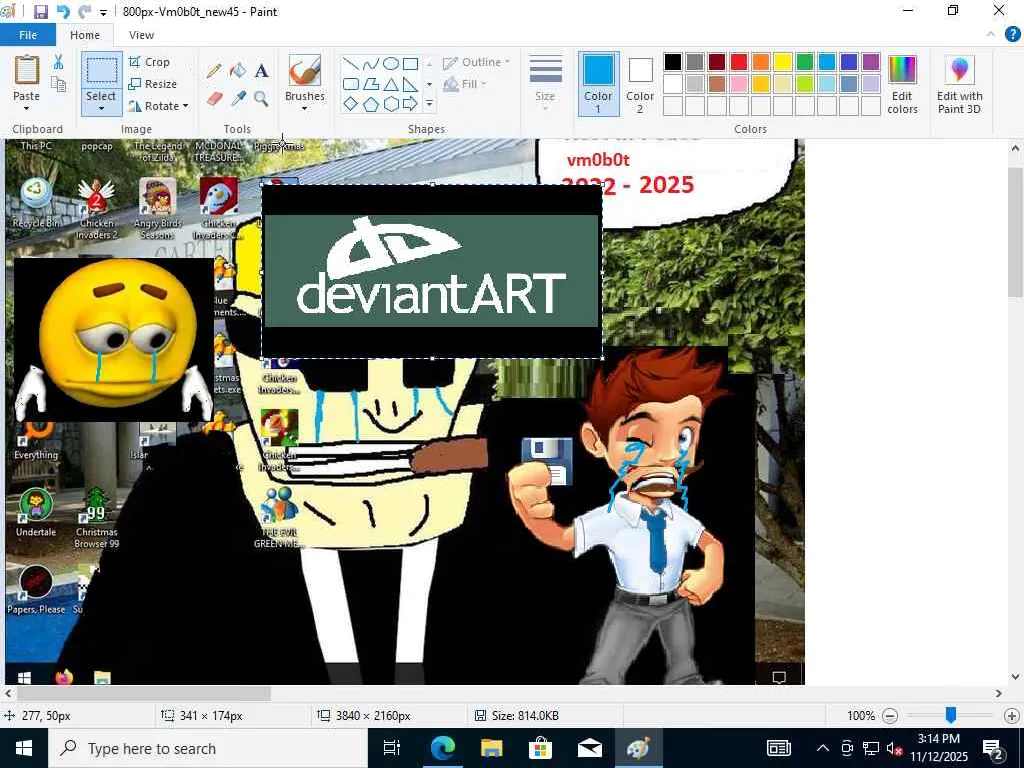Screen dimensions: 1024x768
Task: Switch to the View tab
Action: coord(141,35)
